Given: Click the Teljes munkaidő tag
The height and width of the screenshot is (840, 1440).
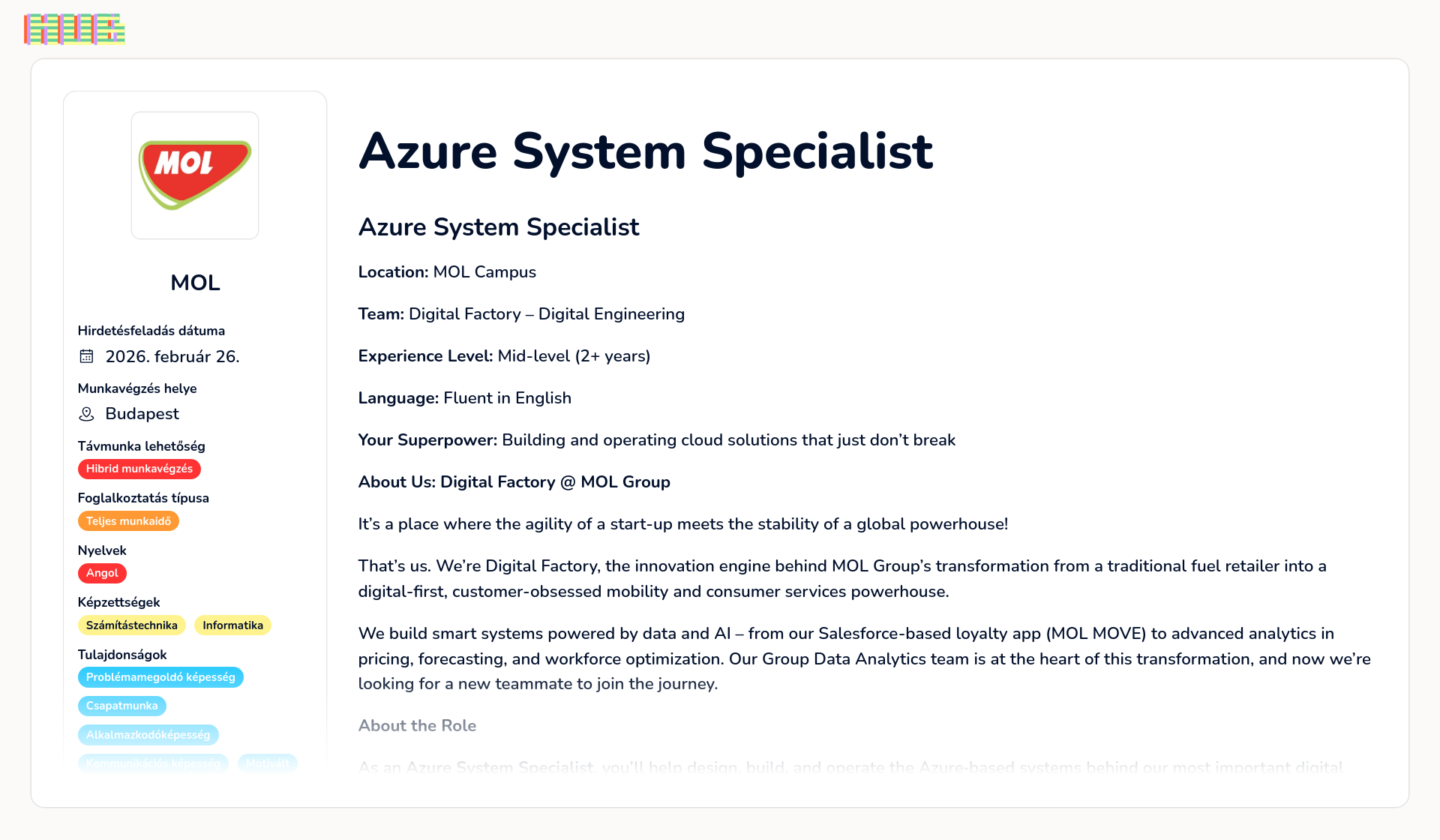Looking at the screenshot, I should 128,521.
